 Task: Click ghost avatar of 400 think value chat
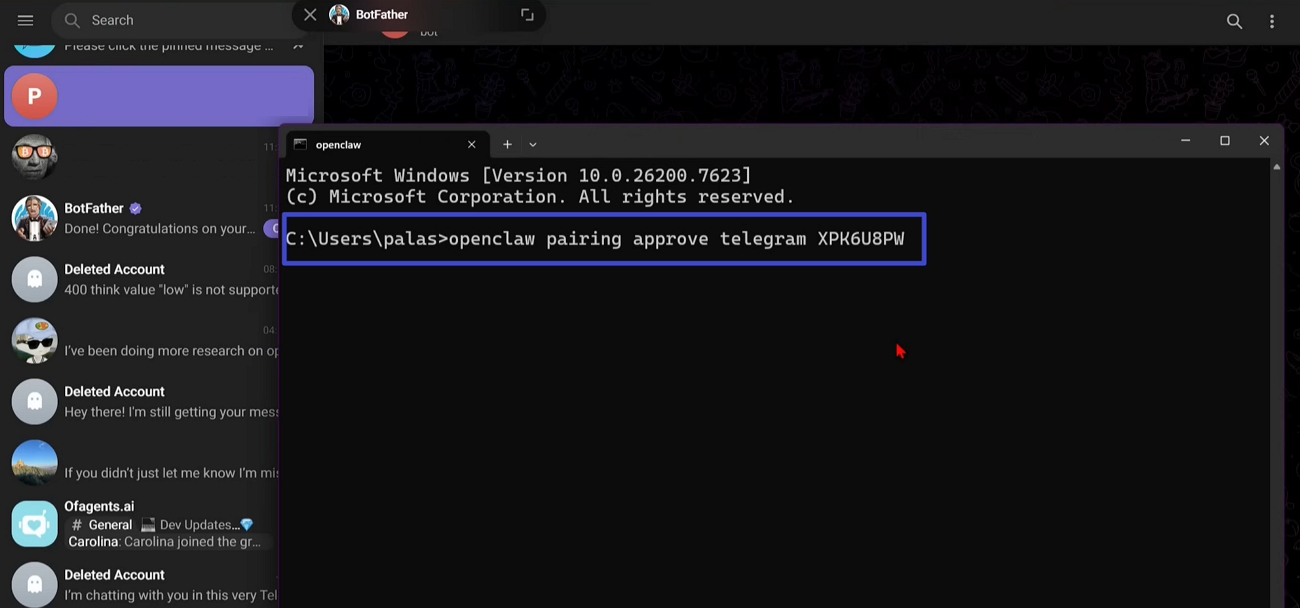coord(34,279)
